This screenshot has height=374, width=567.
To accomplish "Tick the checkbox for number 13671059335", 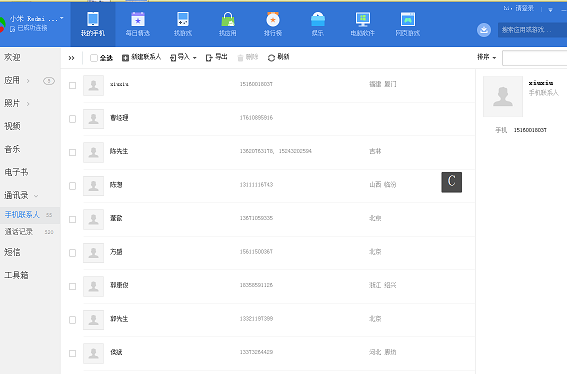I will [x=72, y=220].
